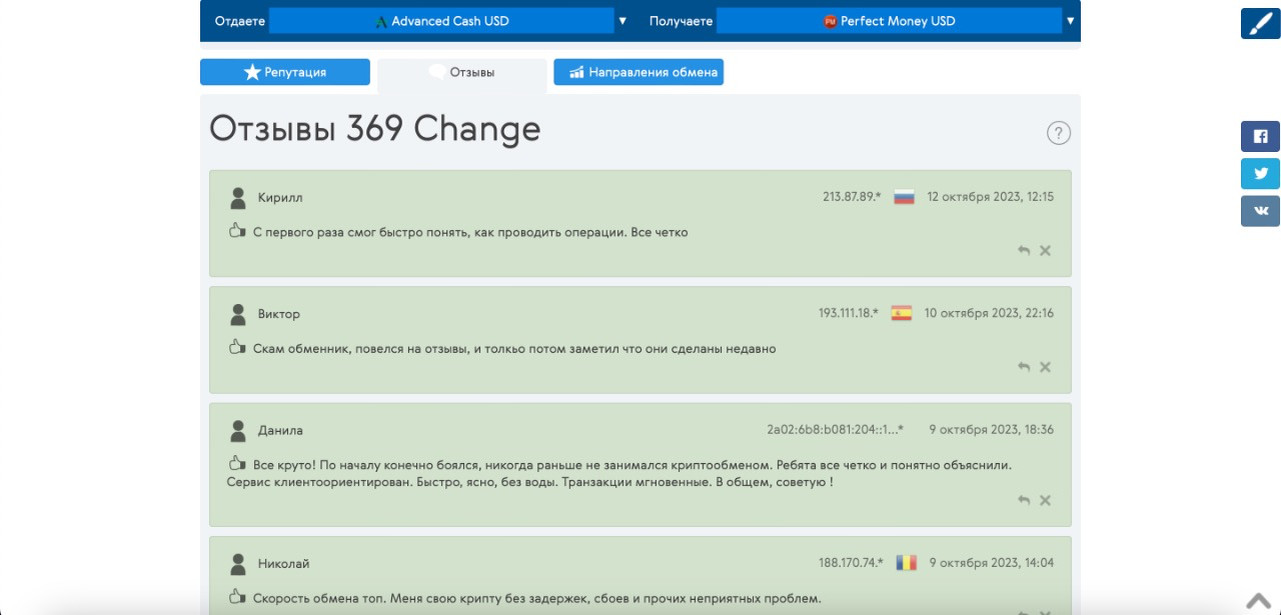Switch to the Репутация tab
The width and height of the screenshot is (1281, 615).
pos(285,72)
